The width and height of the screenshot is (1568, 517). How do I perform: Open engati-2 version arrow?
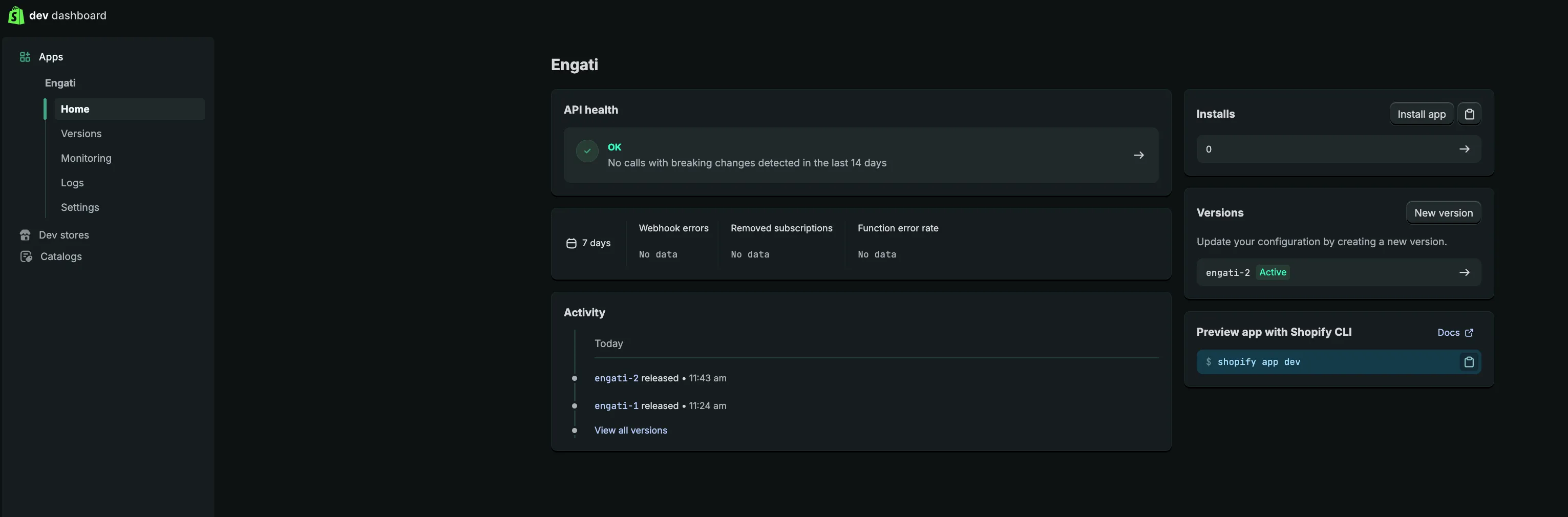pos(1464,272)
